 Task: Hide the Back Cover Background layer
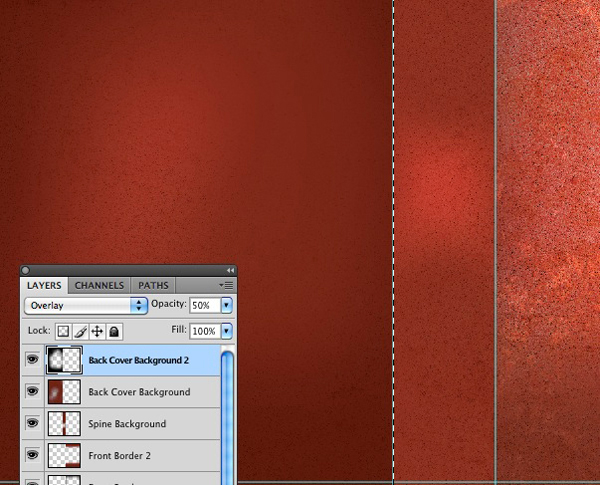[33, 391]
